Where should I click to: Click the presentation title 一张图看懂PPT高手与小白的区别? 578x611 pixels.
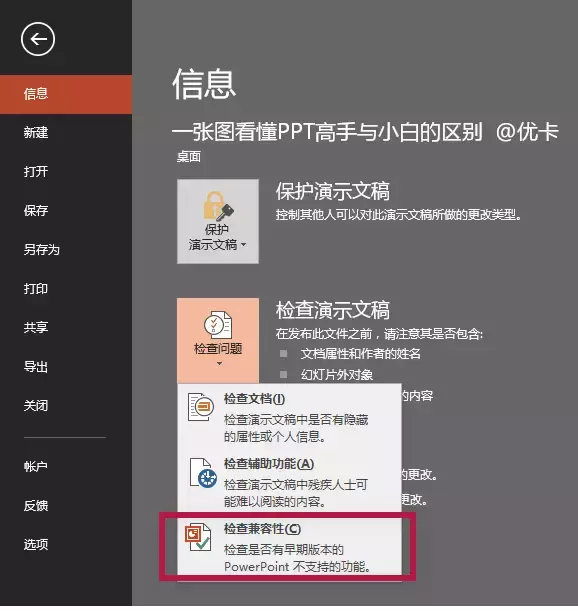coord(327,131)
